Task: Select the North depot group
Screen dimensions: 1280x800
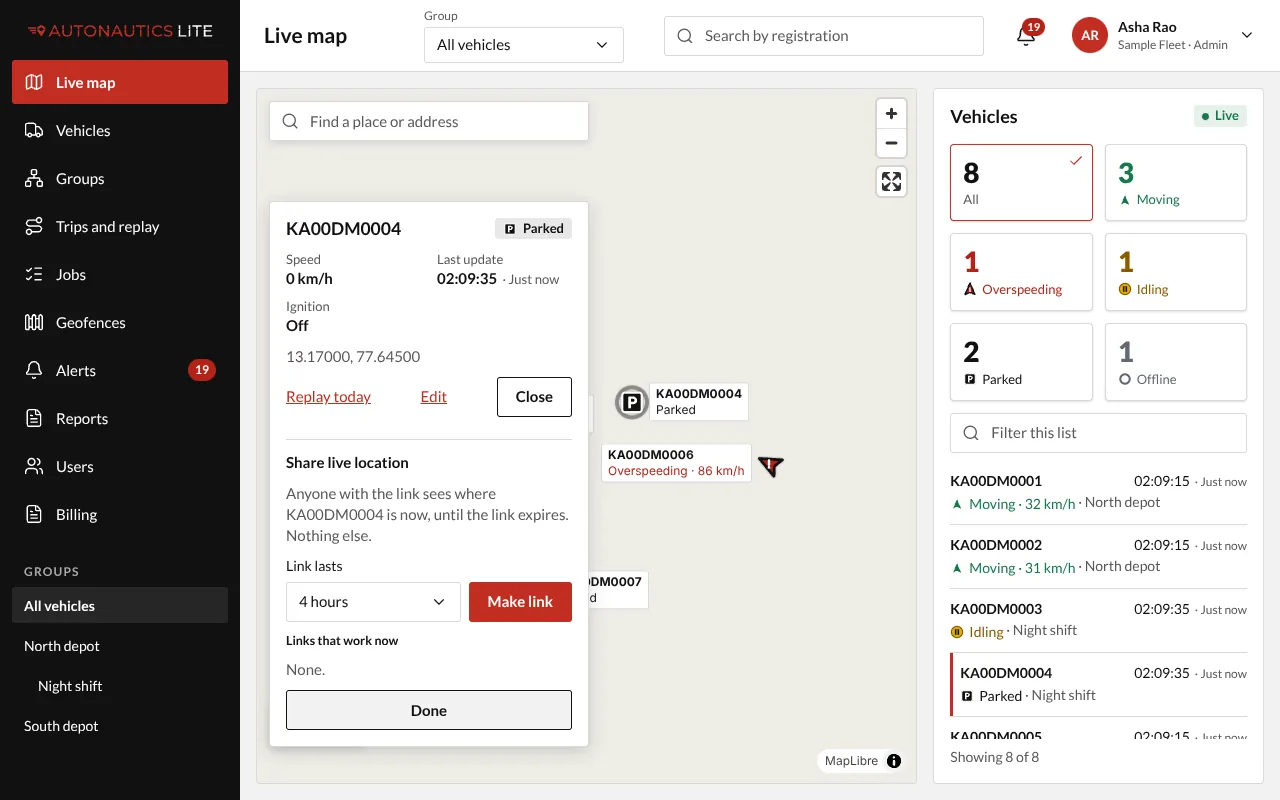Action: [120, 646]
